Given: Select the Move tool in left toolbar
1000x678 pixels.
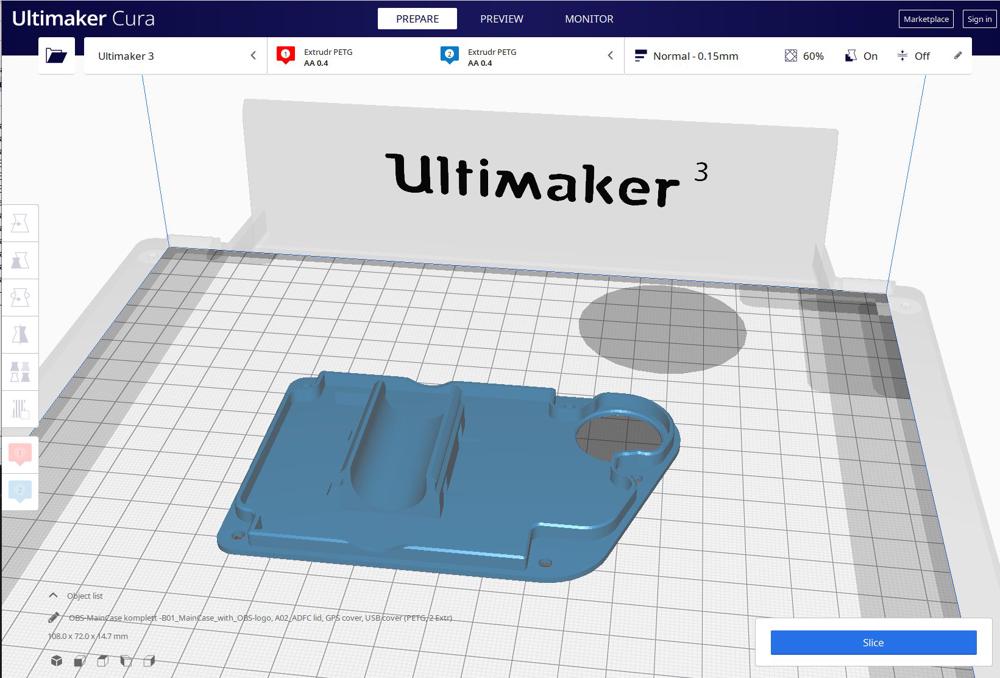Looking at the screenshot, I should (20, 223).
